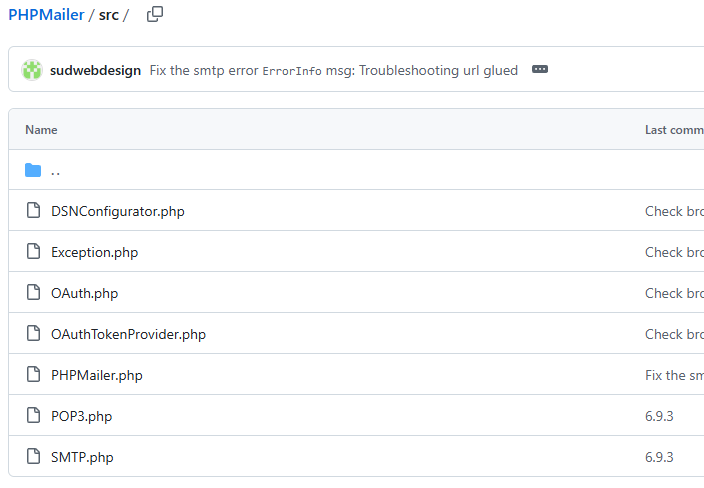704x488 pixels.
Task: Open the PHPMailer breadcrumb link
Action: (x=46, y=15)
